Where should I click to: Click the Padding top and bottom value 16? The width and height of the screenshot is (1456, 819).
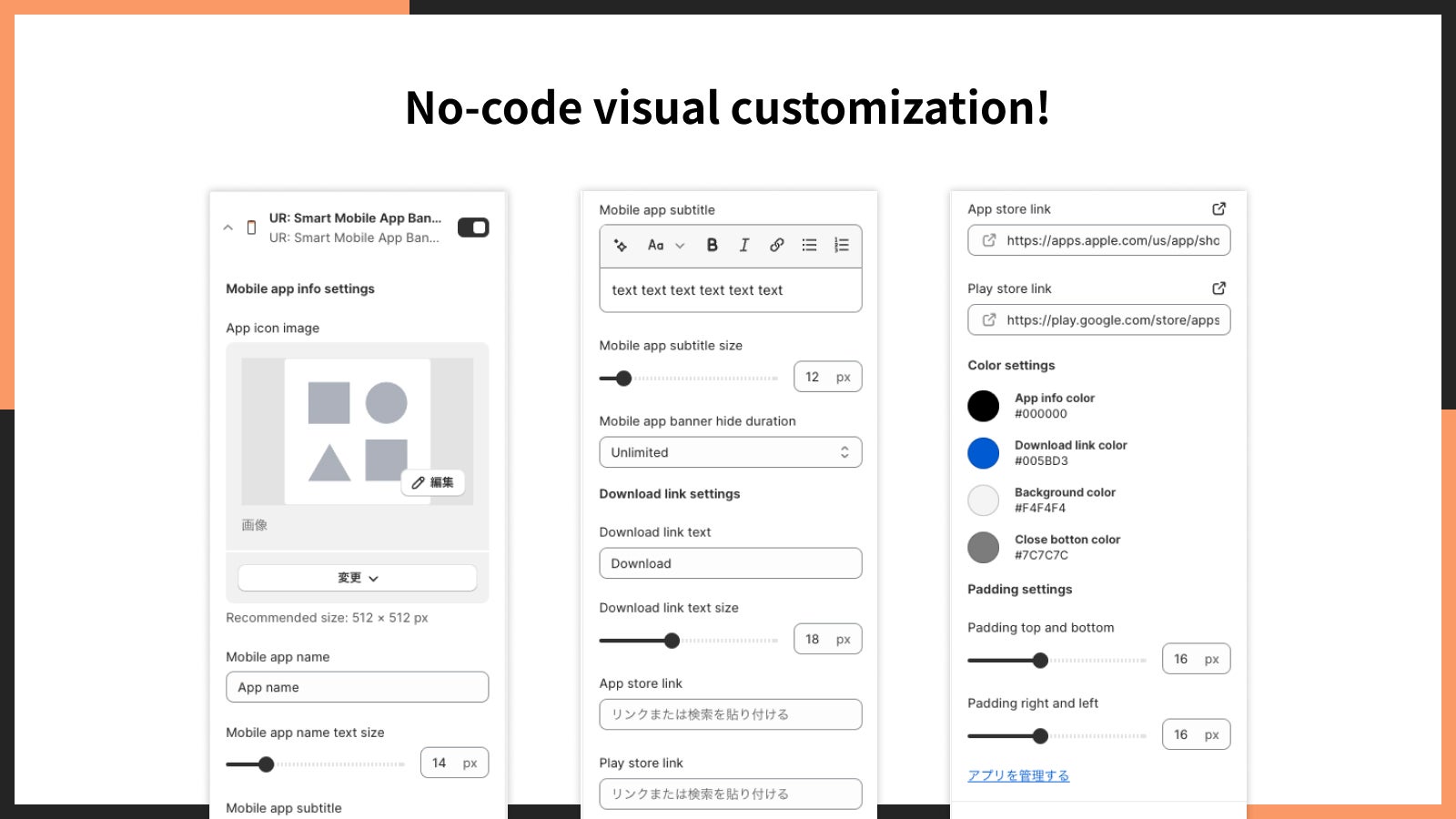(x=1196, y=659)
